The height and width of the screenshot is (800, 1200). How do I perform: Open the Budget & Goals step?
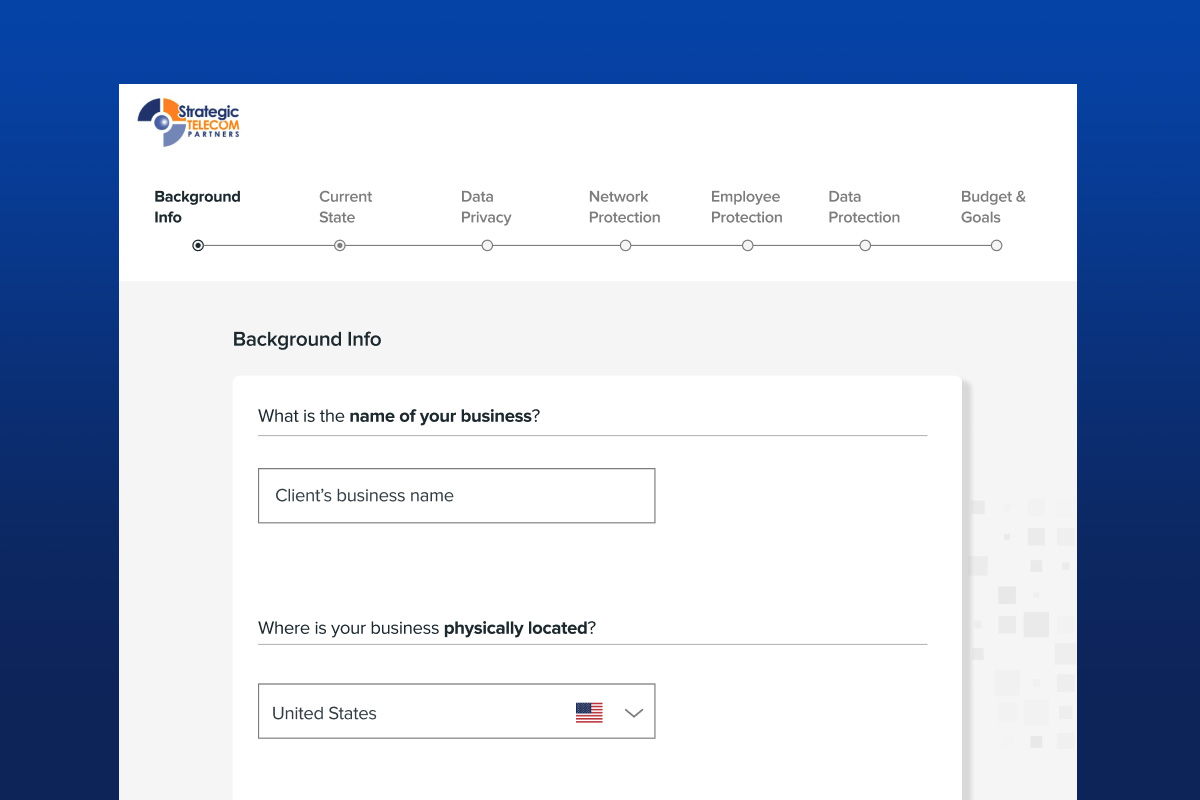tap(993, 207)
